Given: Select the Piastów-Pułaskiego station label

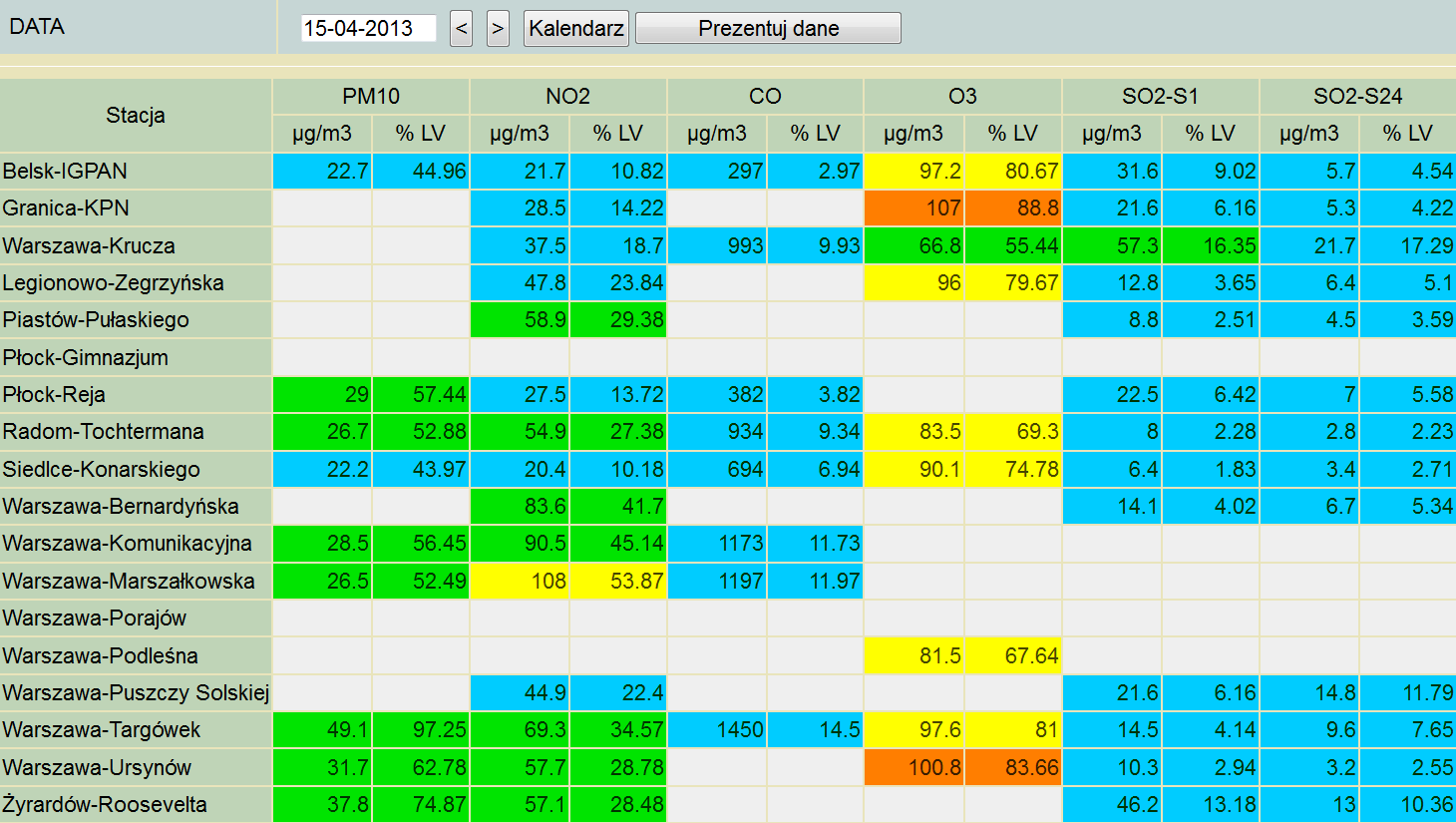Looking at the screenshot, I should 136,319.
